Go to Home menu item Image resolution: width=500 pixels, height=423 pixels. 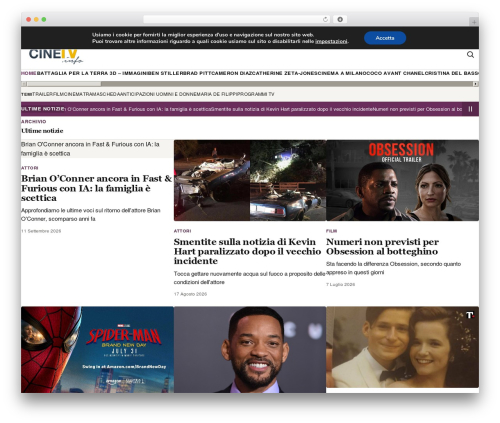pyautogui.click(x=29, y=73)
